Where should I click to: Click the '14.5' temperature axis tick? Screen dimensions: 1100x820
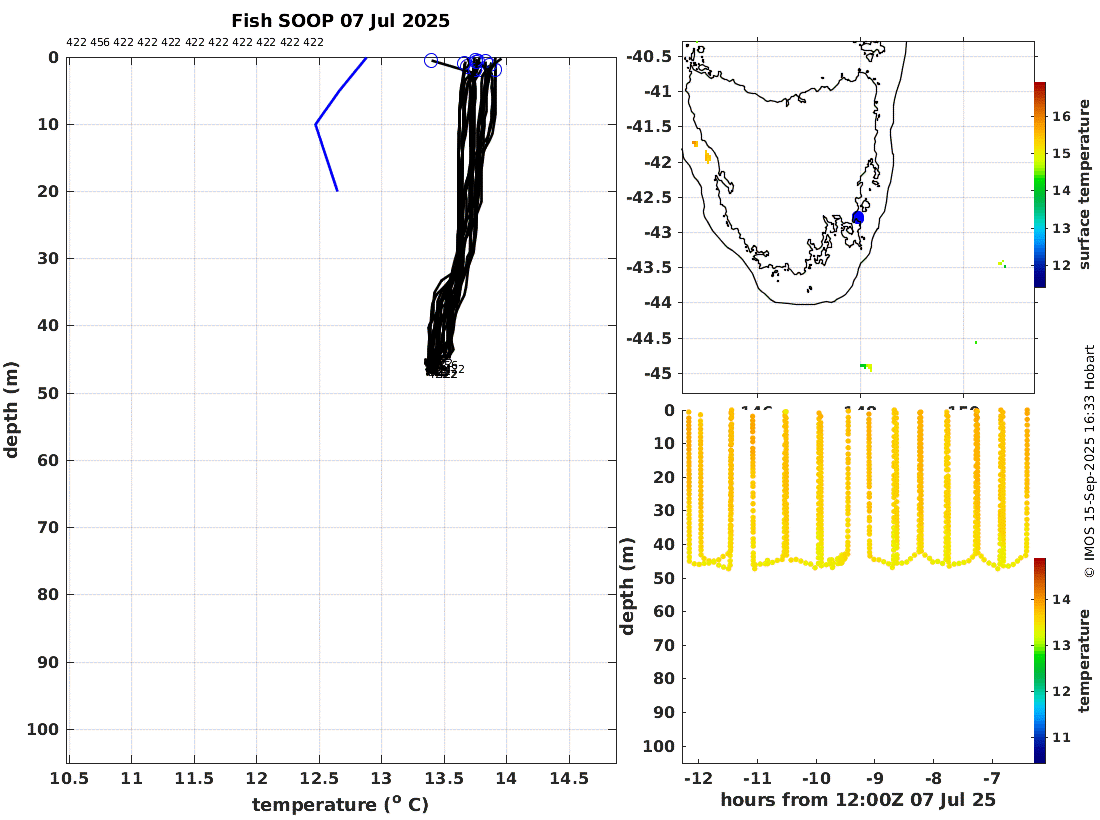569,778
